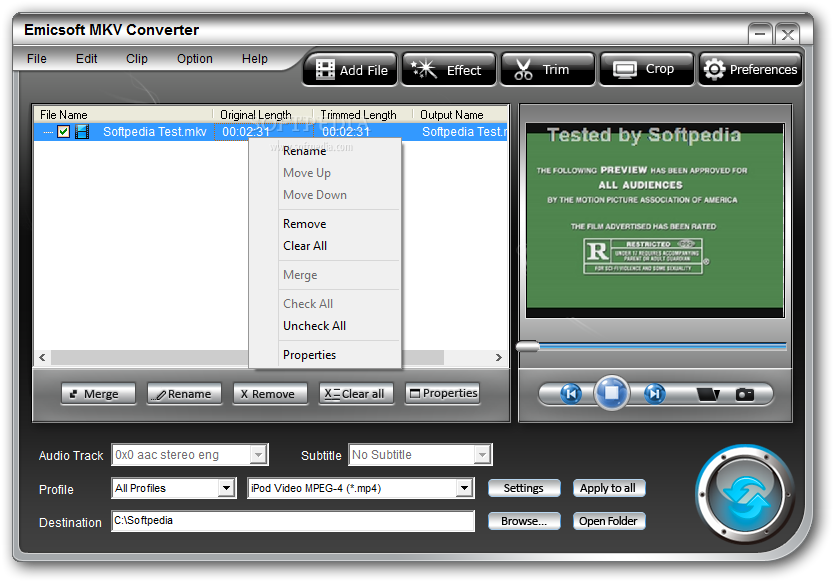Expand the Subtitle dropdown
The image size is (834, 582).
pyautogui.click(x=482, y=455)
